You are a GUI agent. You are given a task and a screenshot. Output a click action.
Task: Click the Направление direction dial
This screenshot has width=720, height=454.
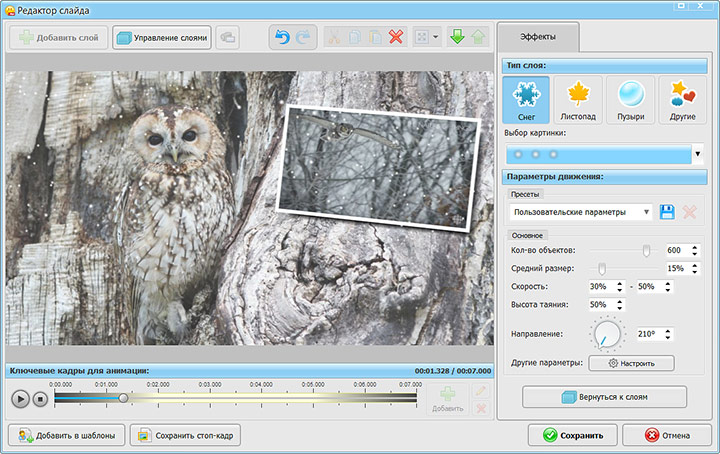(606, 335)
